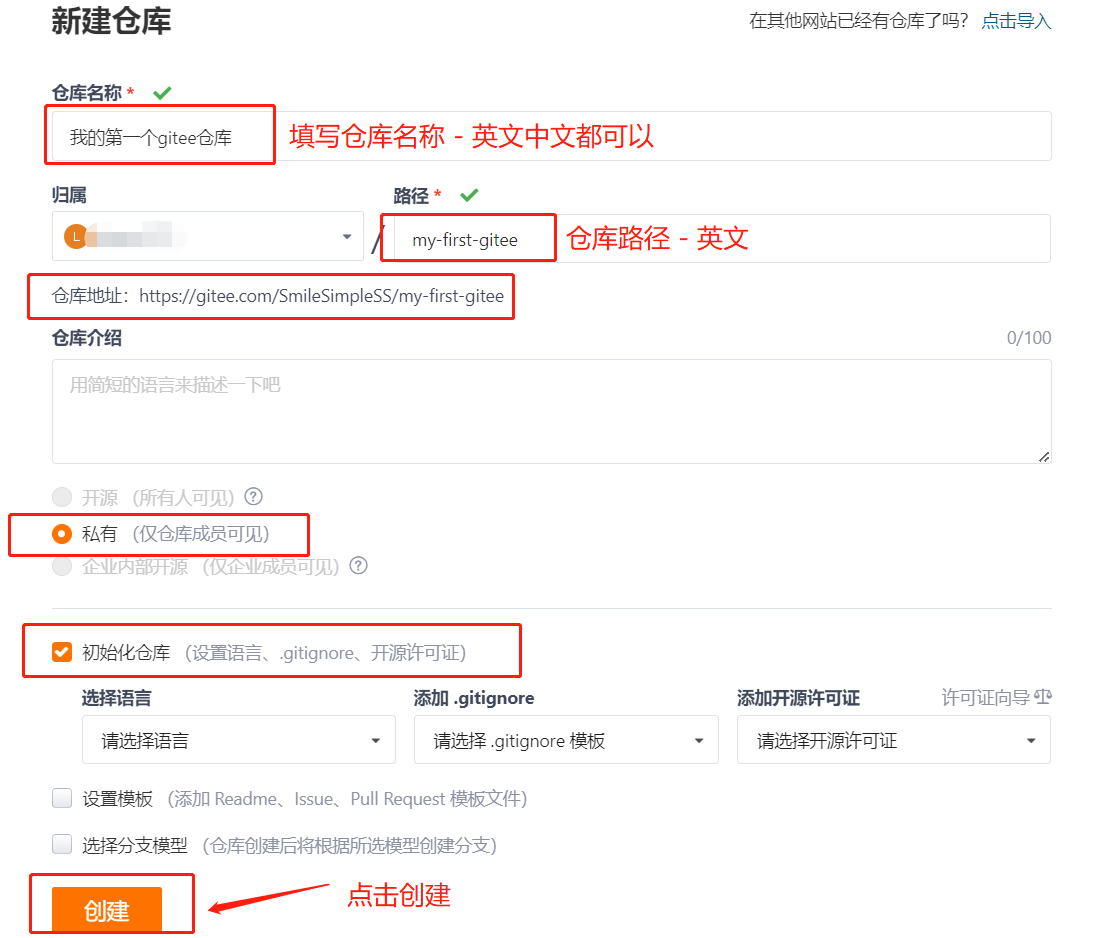Open the 请选择开源许可证 dropdown

point(893,741)
